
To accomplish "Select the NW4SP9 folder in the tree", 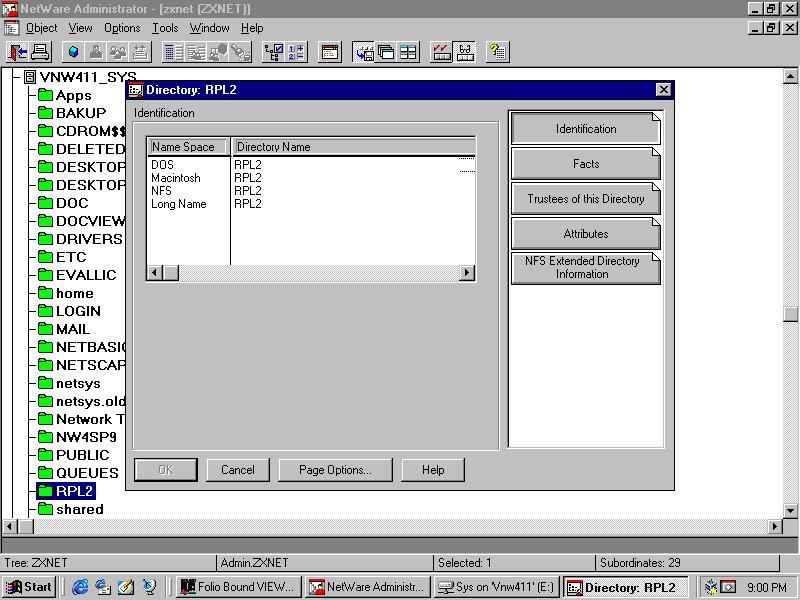I will 77,437.
